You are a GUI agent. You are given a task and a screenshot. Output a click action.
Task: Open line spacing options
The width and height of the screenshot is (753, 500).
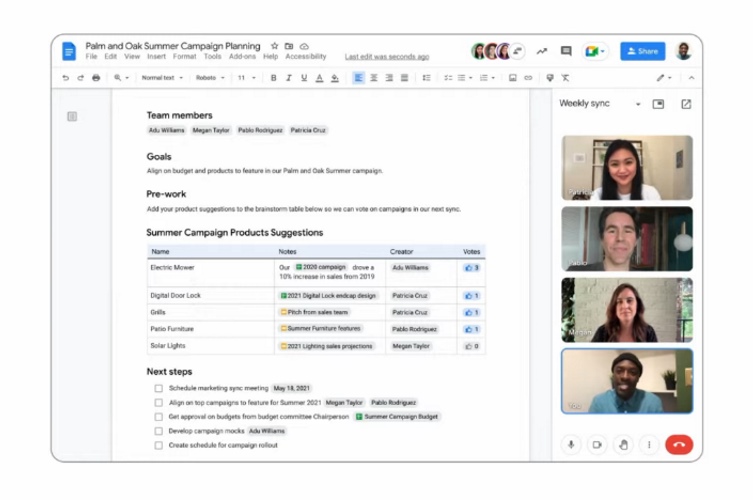(426, 78)
